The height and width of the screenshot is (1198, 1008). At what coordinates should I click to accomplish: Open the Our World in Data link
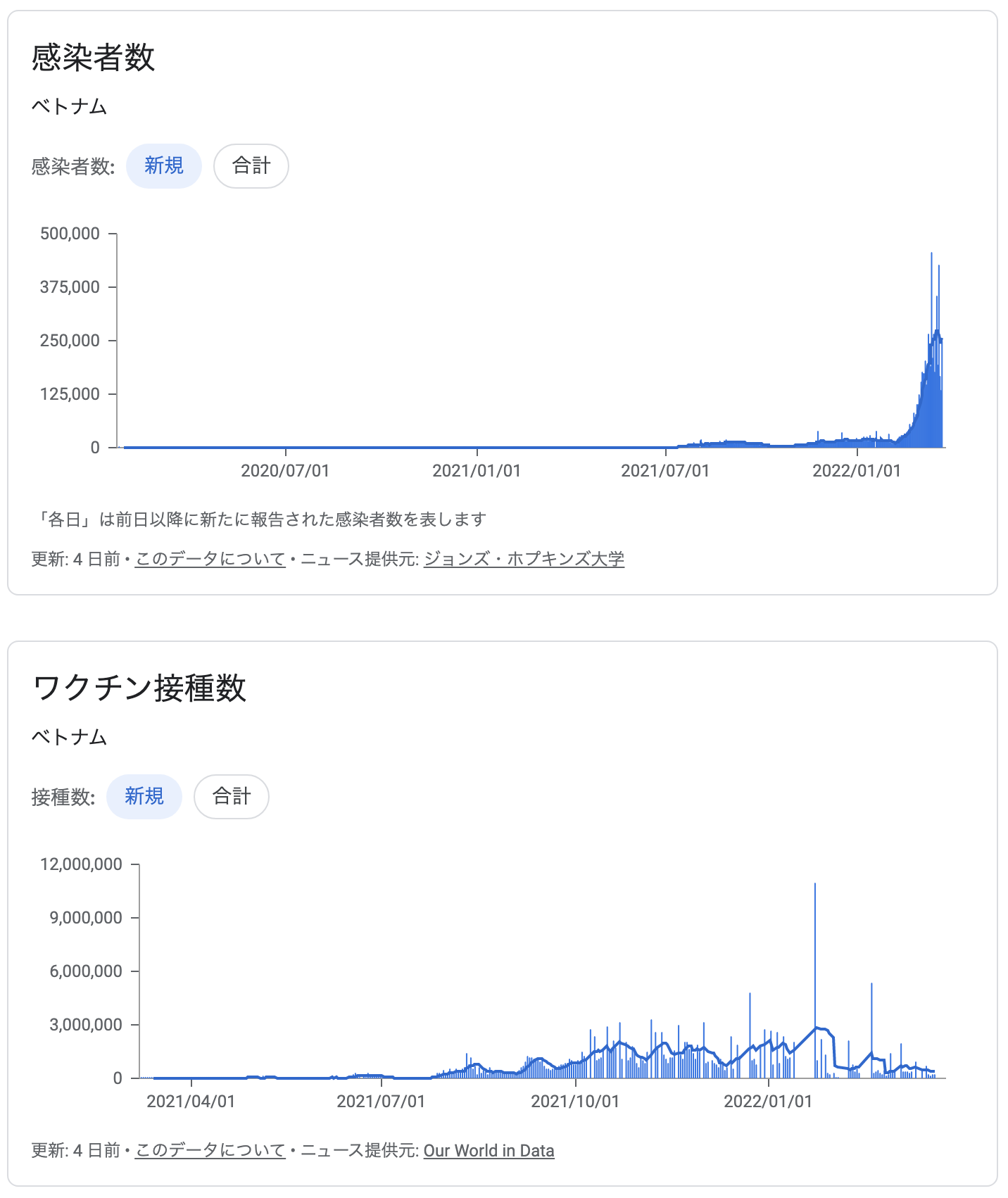489,1150
